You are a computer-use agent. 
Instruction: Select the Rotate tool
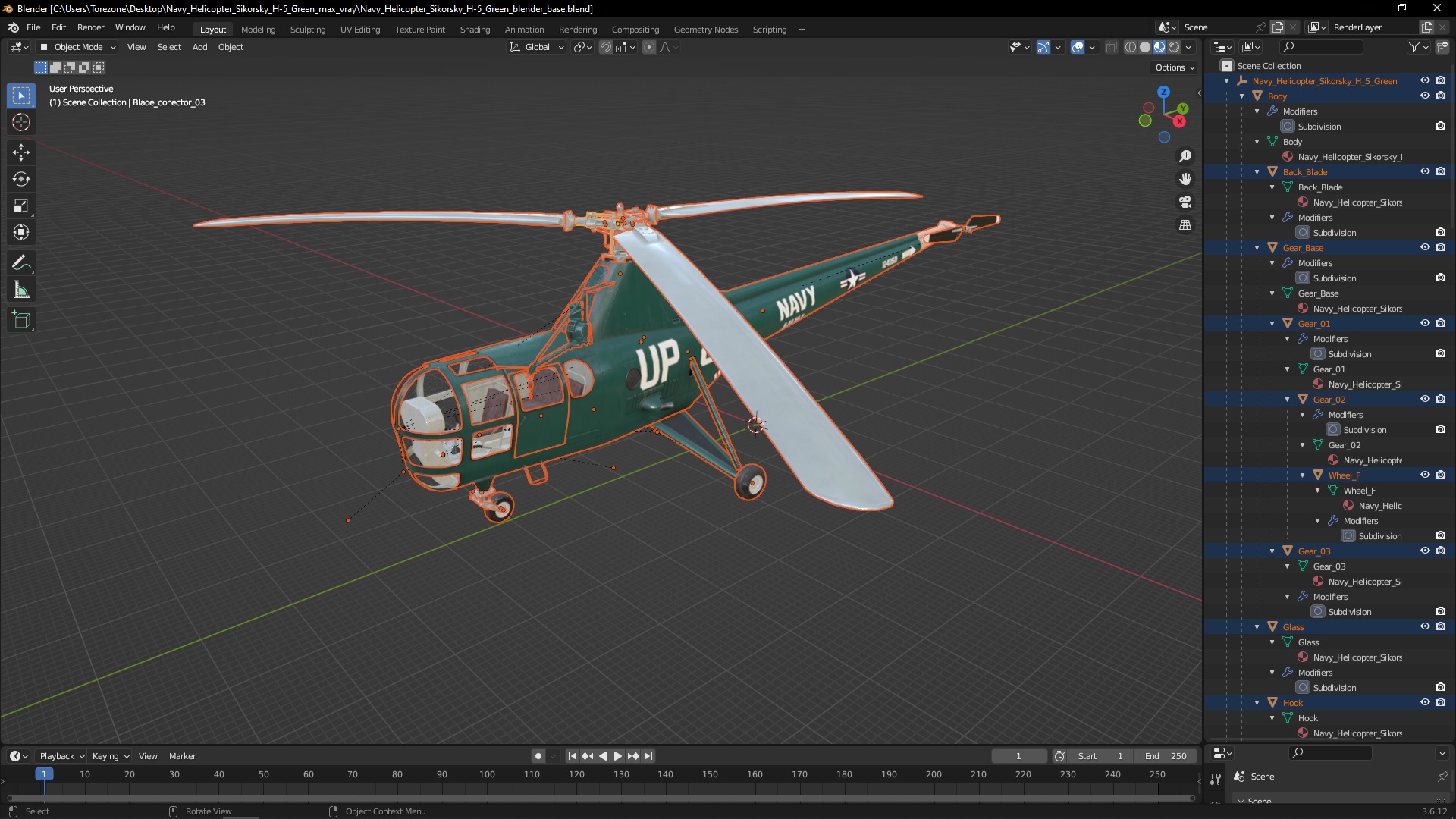(x=21, y=179)
